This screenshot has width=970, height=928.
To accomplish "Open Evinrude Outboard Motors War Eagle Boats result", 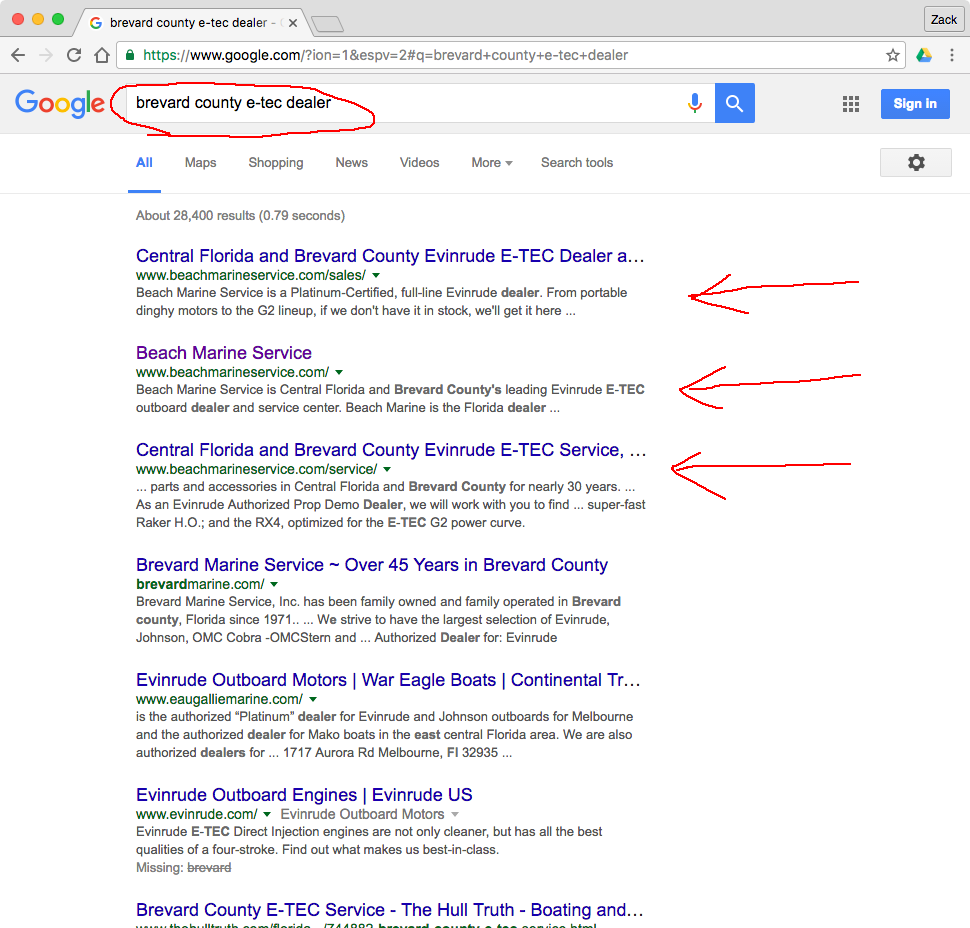I will coord(388,680).
